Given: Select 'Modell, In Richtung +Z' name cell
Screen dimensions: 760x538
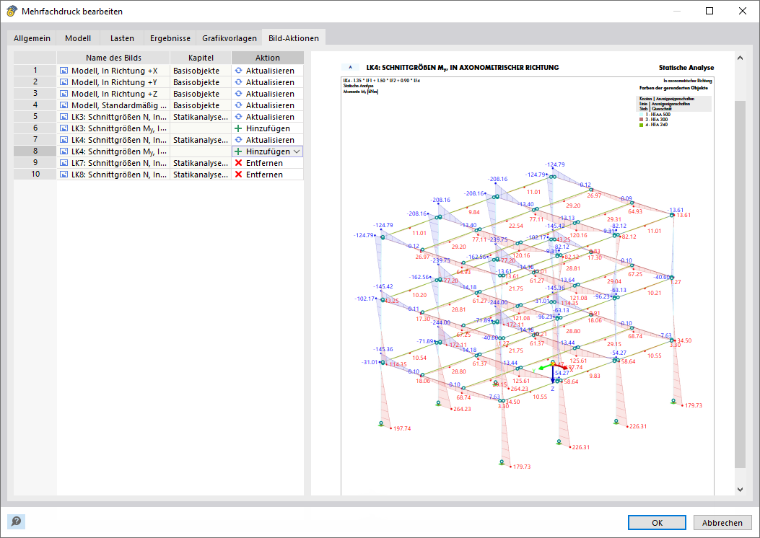Looking at the screenshot, I should coord(114,94).
